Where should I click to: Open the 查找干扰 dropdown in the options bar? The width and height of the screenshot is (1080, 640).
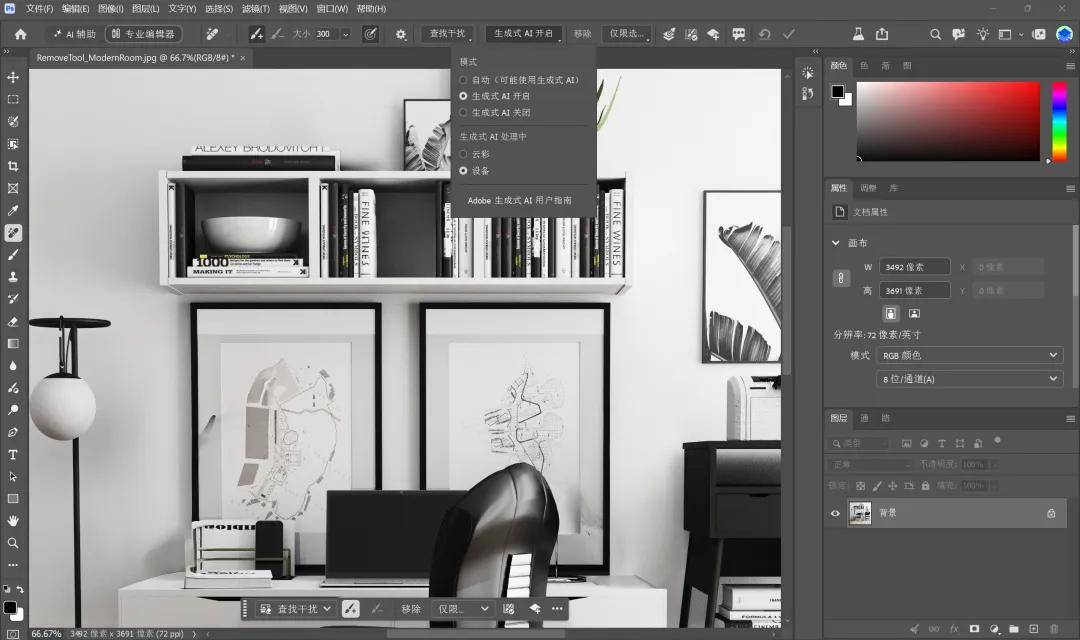pos(448,34)
